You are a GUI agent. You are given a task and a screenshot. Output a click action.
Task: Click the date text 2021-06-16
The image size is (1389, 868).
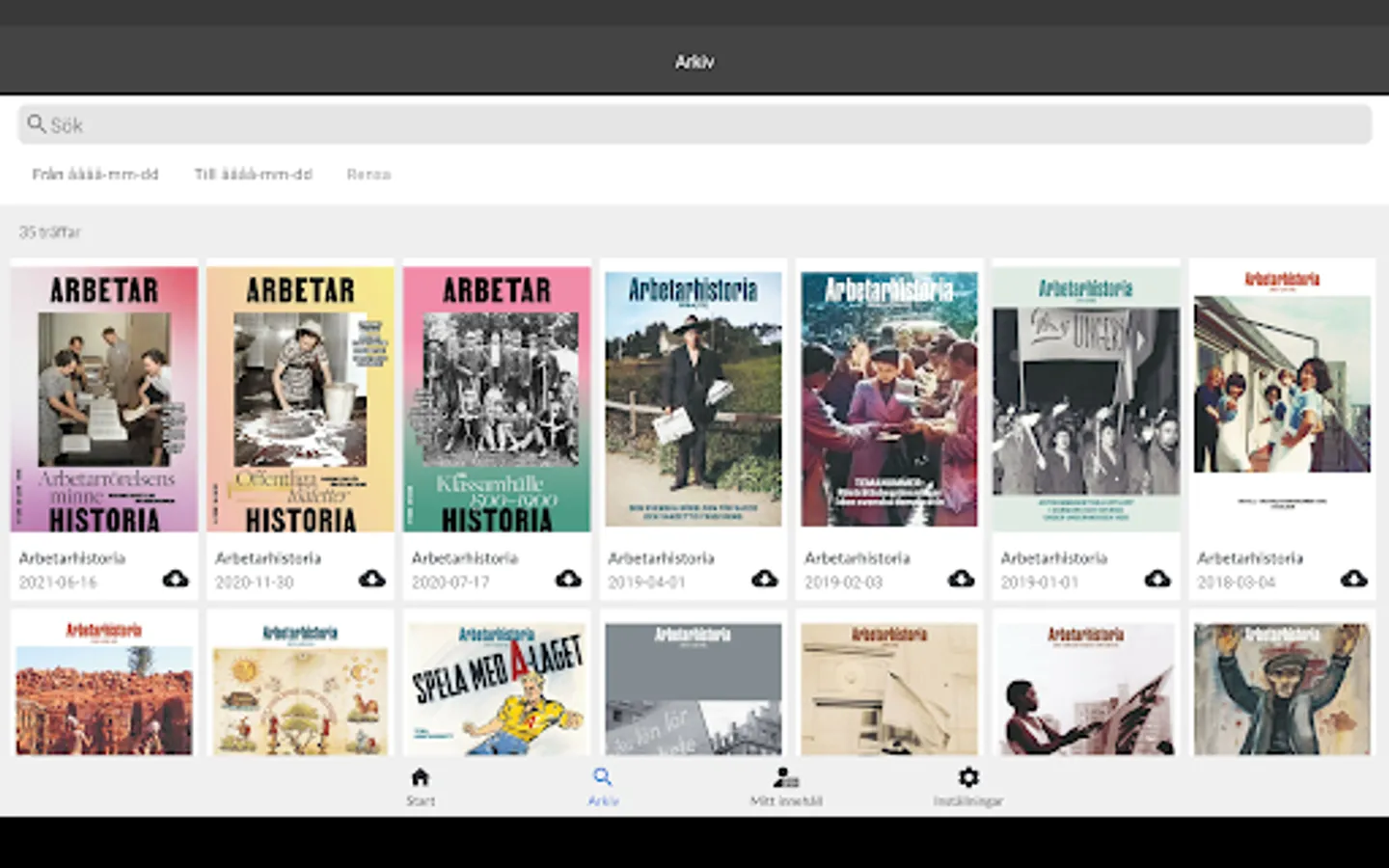(x=58, y=583)
